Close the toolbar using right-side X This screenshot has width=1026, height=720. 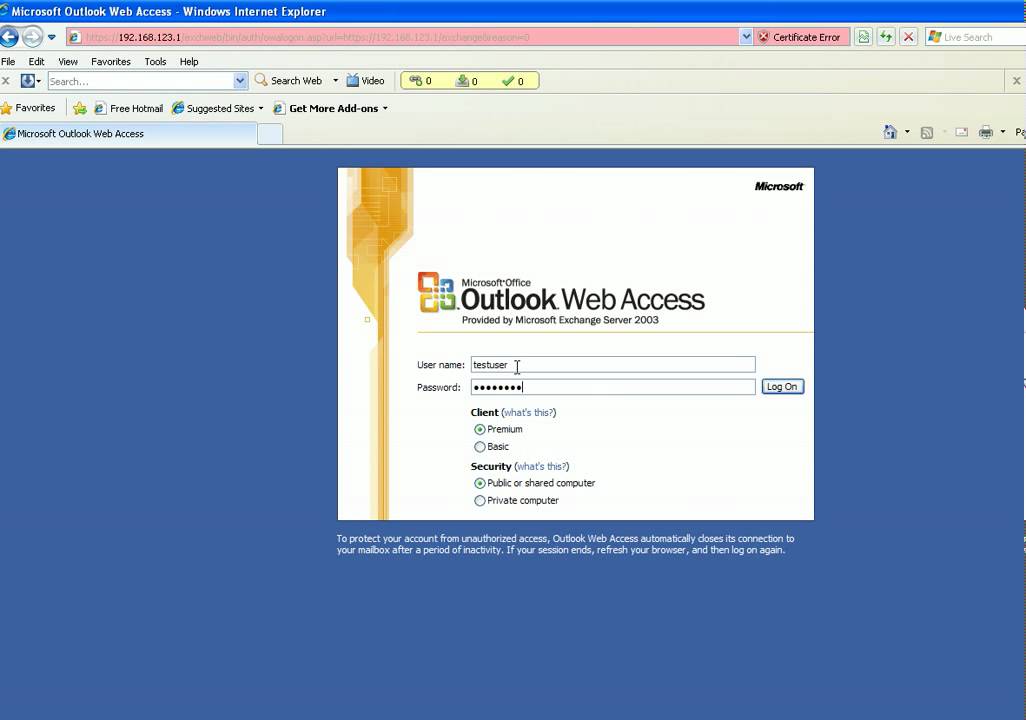click(x=1016, y=81)
